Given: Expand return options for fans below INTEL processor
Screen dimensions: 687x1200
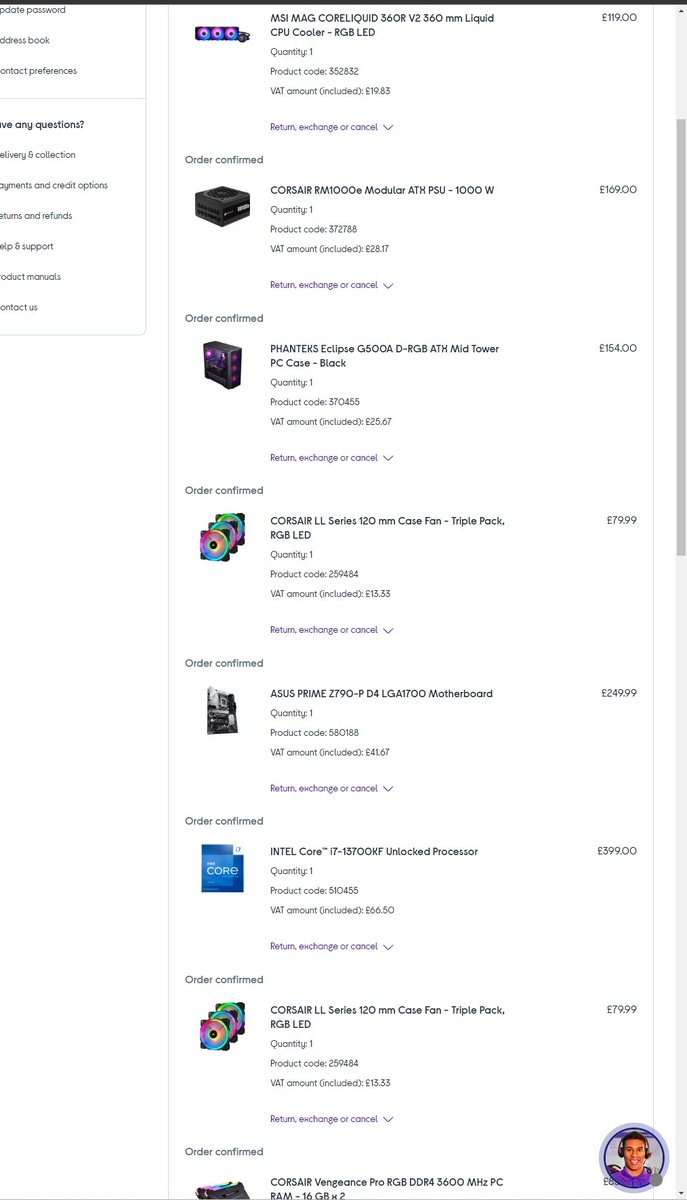Looking at the screenshot, I should coord(331,1119).
